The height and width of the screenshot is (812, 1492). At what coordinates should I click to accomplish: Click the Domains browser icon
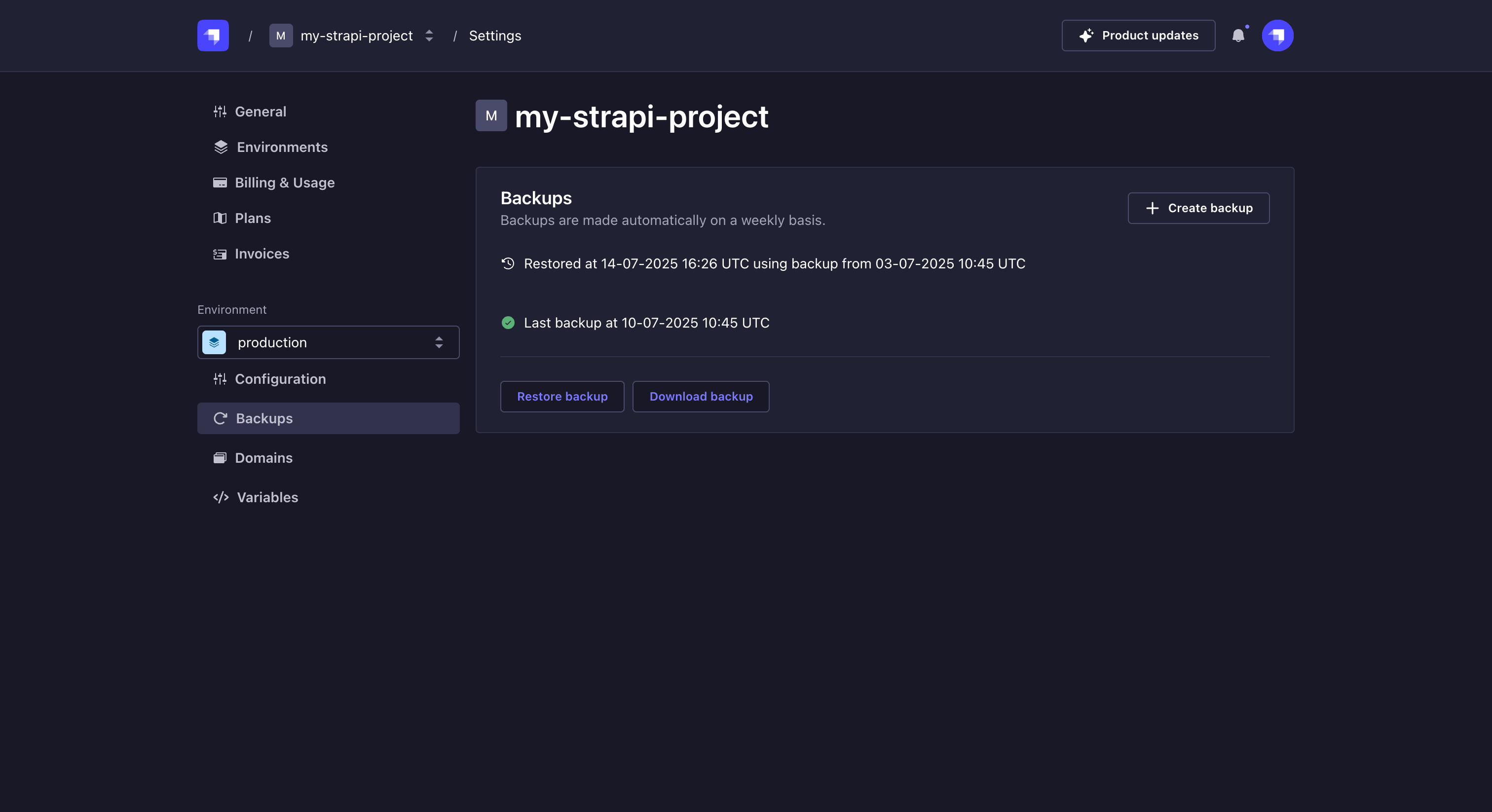(x=220, y=458)
